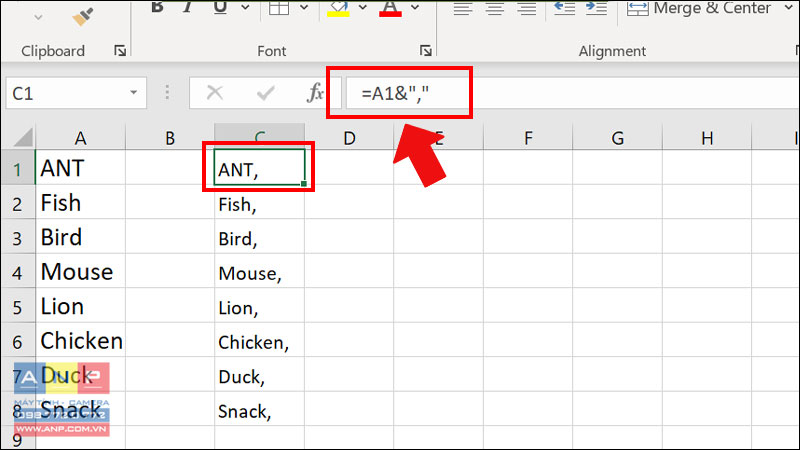Click the Format Painter brush icon

[83, 16]
